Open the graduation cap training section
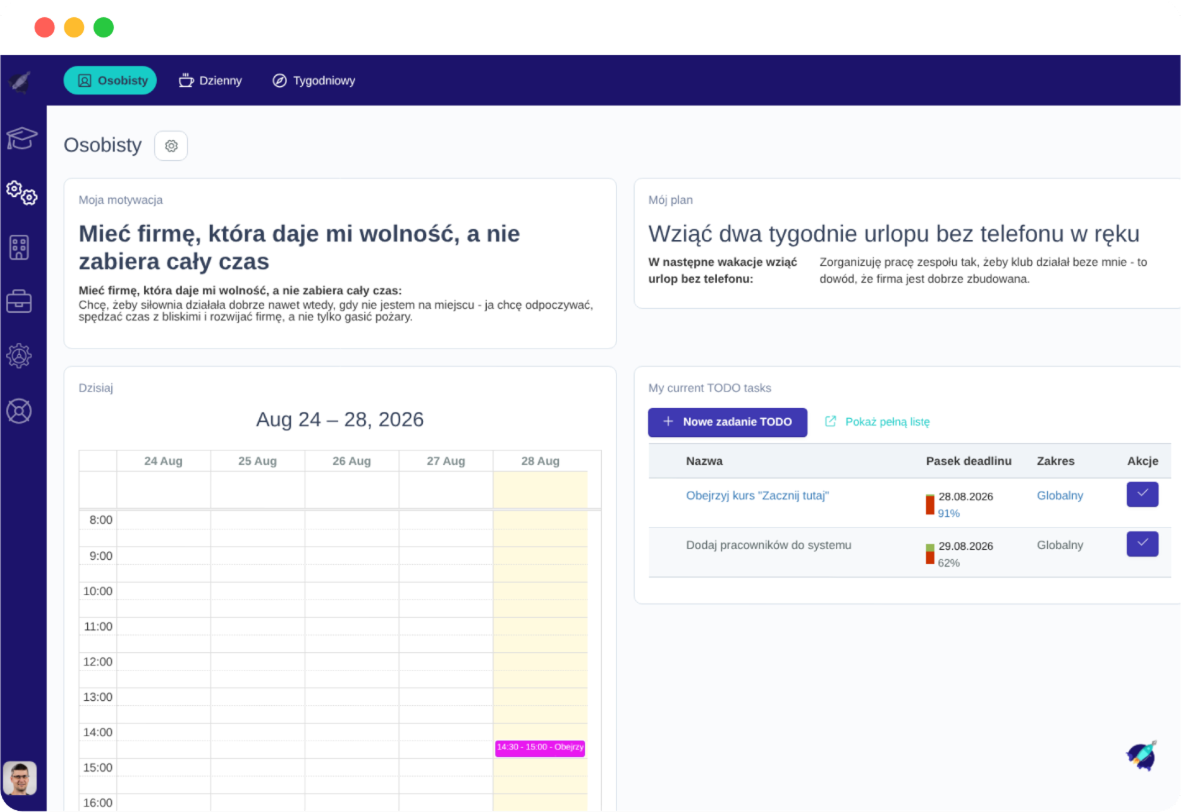 pos(21,138)
